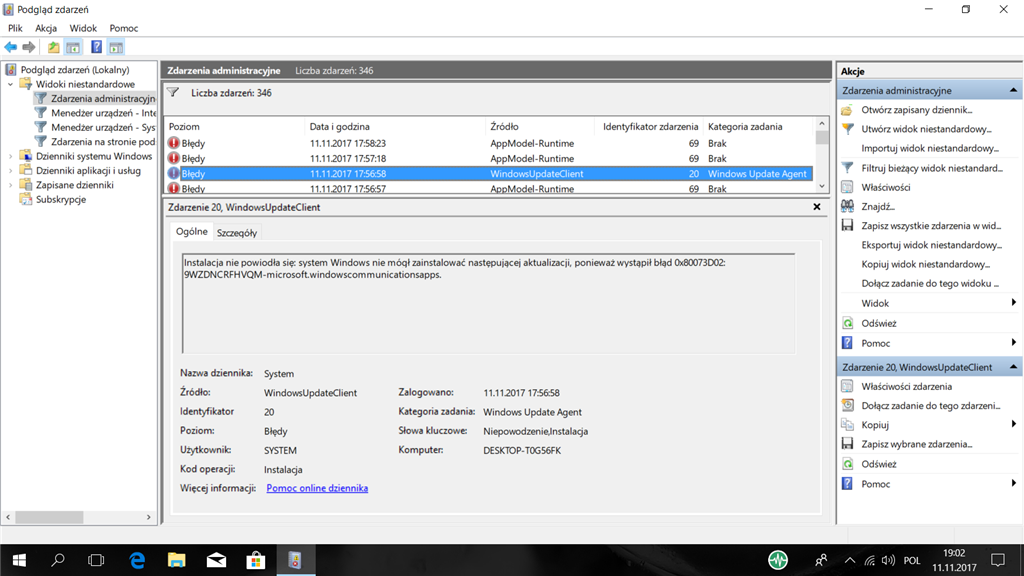Select the 17:56:57 AppModel-Runtime event row
1024x576 pixels.
click(488, 189)
